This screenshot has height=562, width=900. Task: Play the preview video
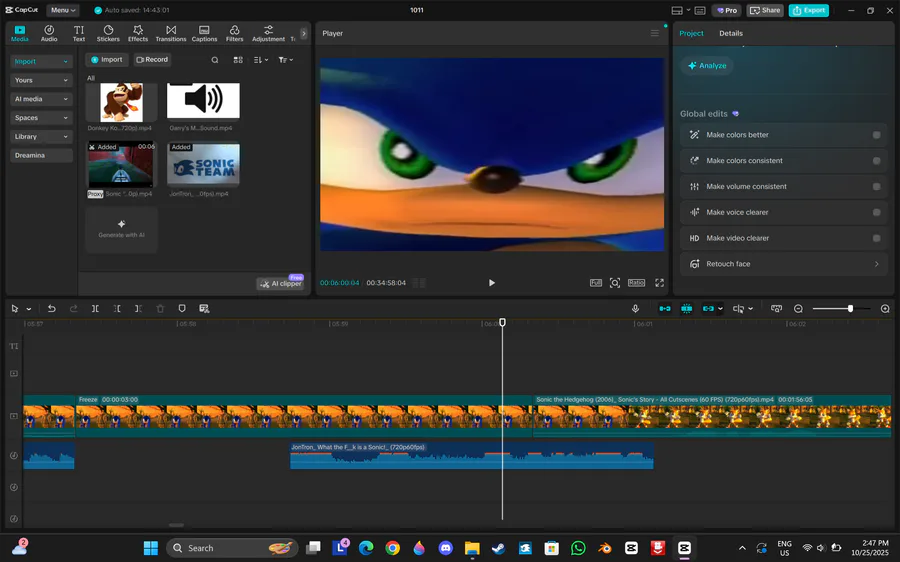coord(491,282)
